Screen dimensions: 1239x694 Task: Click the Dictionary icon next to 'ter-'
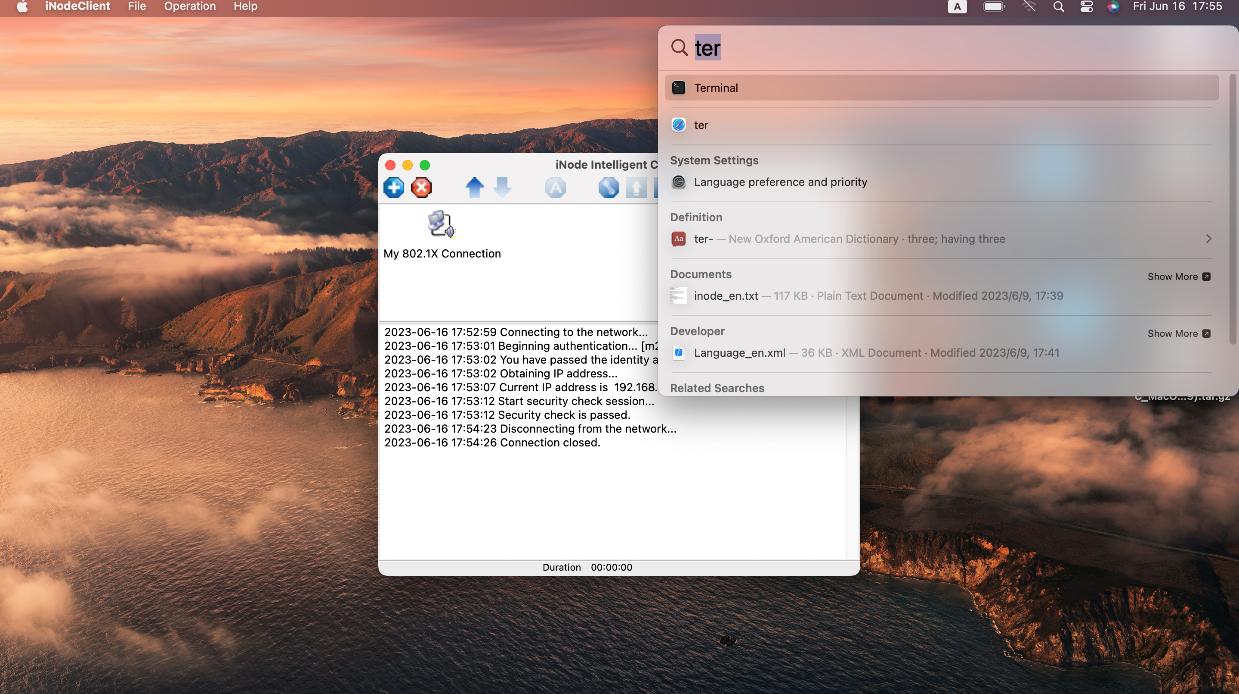tap(679, 239)
